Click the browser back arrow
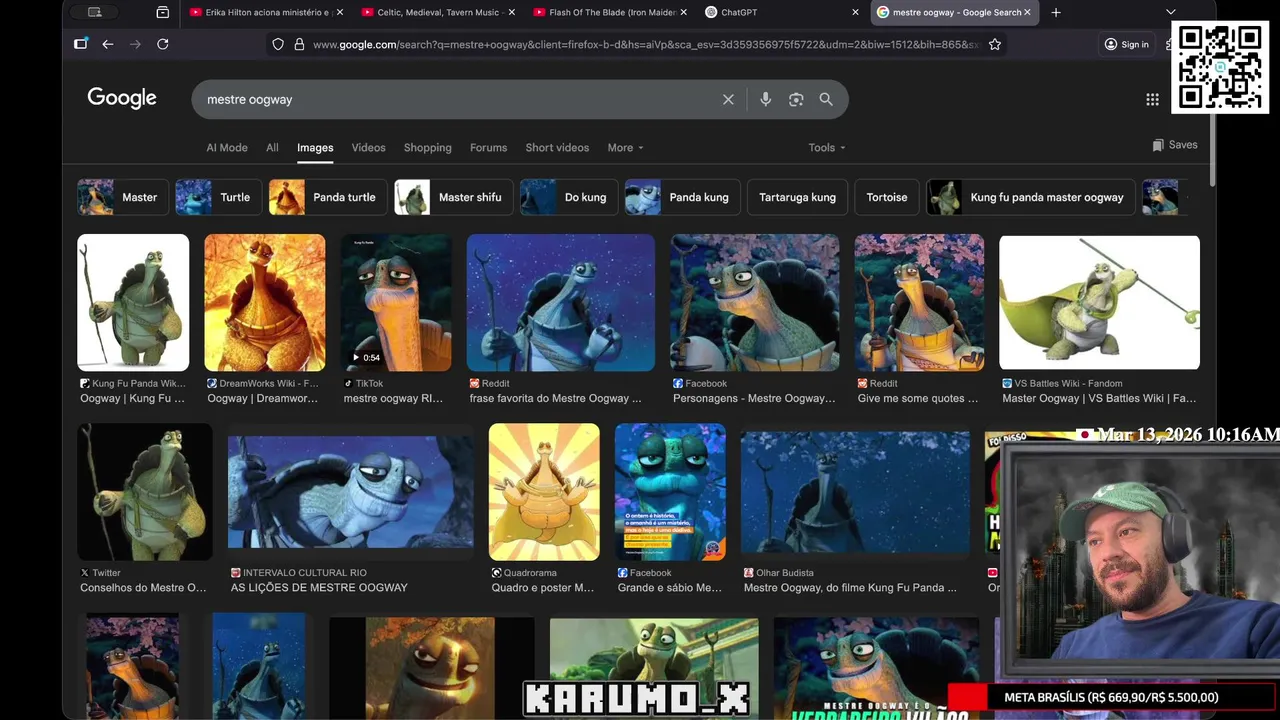 (x=107, y=44)
